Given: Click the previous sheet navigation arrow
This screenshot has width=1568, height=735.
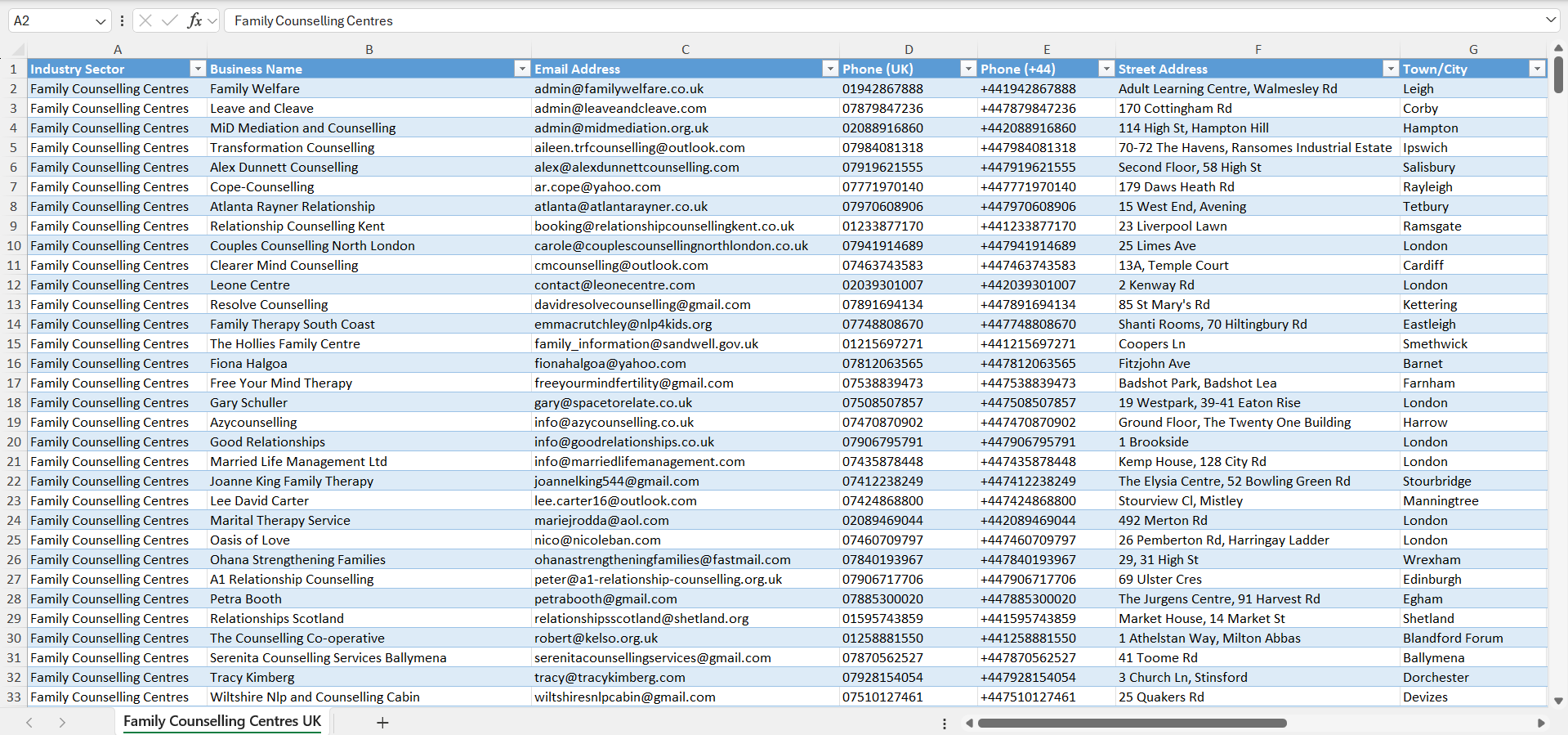Looking at the screenshot, I should (x=29, y=723).
